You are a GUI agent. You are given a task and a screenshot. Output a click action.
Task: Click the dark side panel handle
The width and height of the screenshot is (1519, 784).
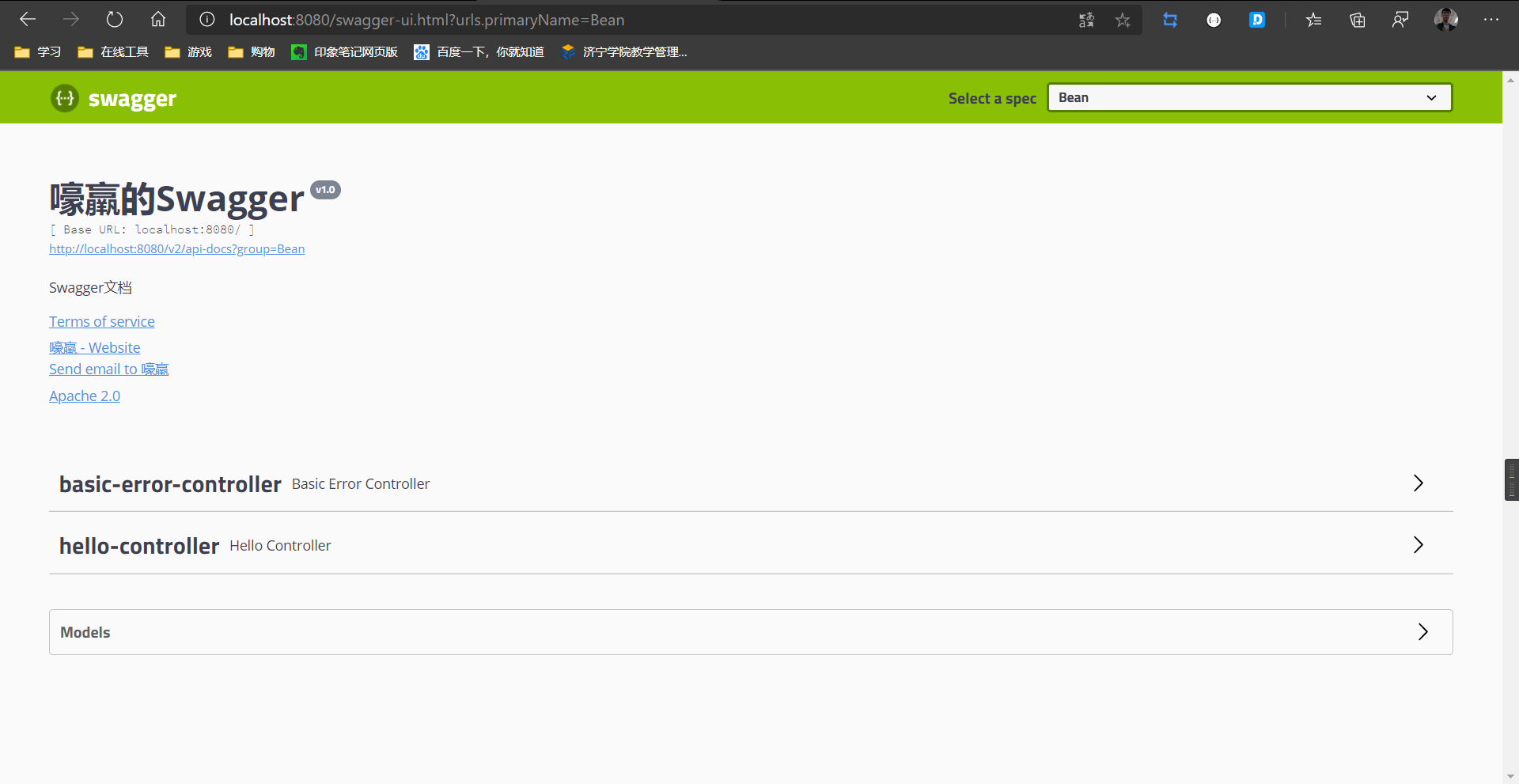click(x=1511, y=480)
